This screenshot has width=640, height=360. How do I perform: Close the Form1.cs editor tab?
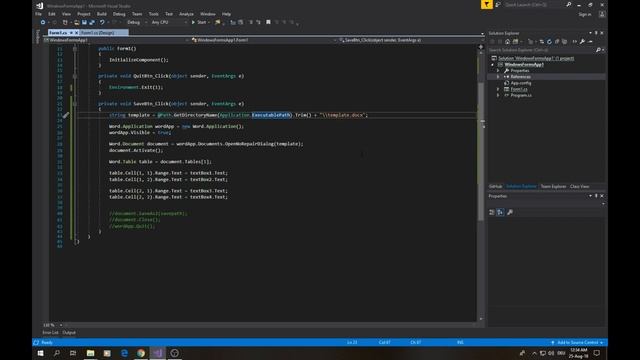[x=76, y=33]
